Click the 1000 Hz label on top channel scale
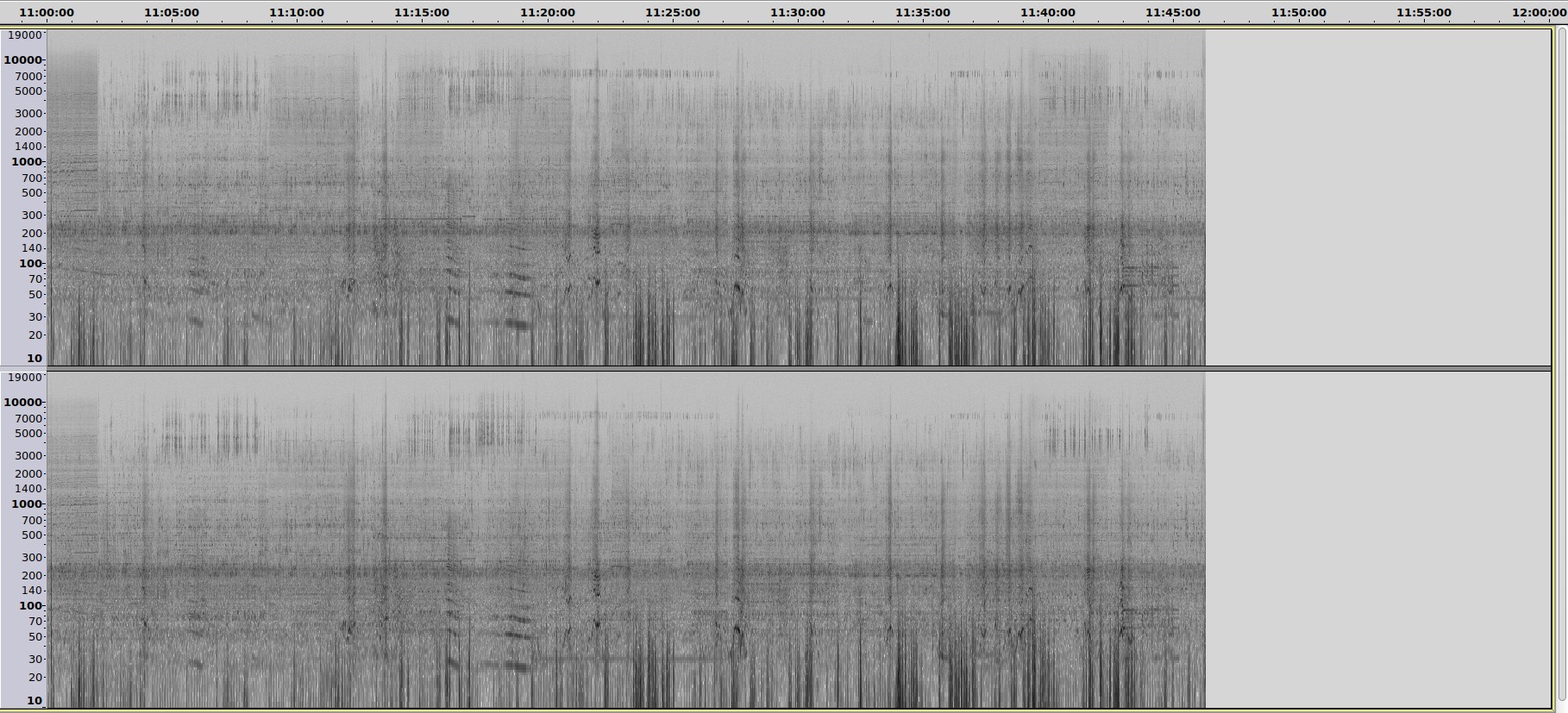This screenshot has width=1568, height=713. 27,162
